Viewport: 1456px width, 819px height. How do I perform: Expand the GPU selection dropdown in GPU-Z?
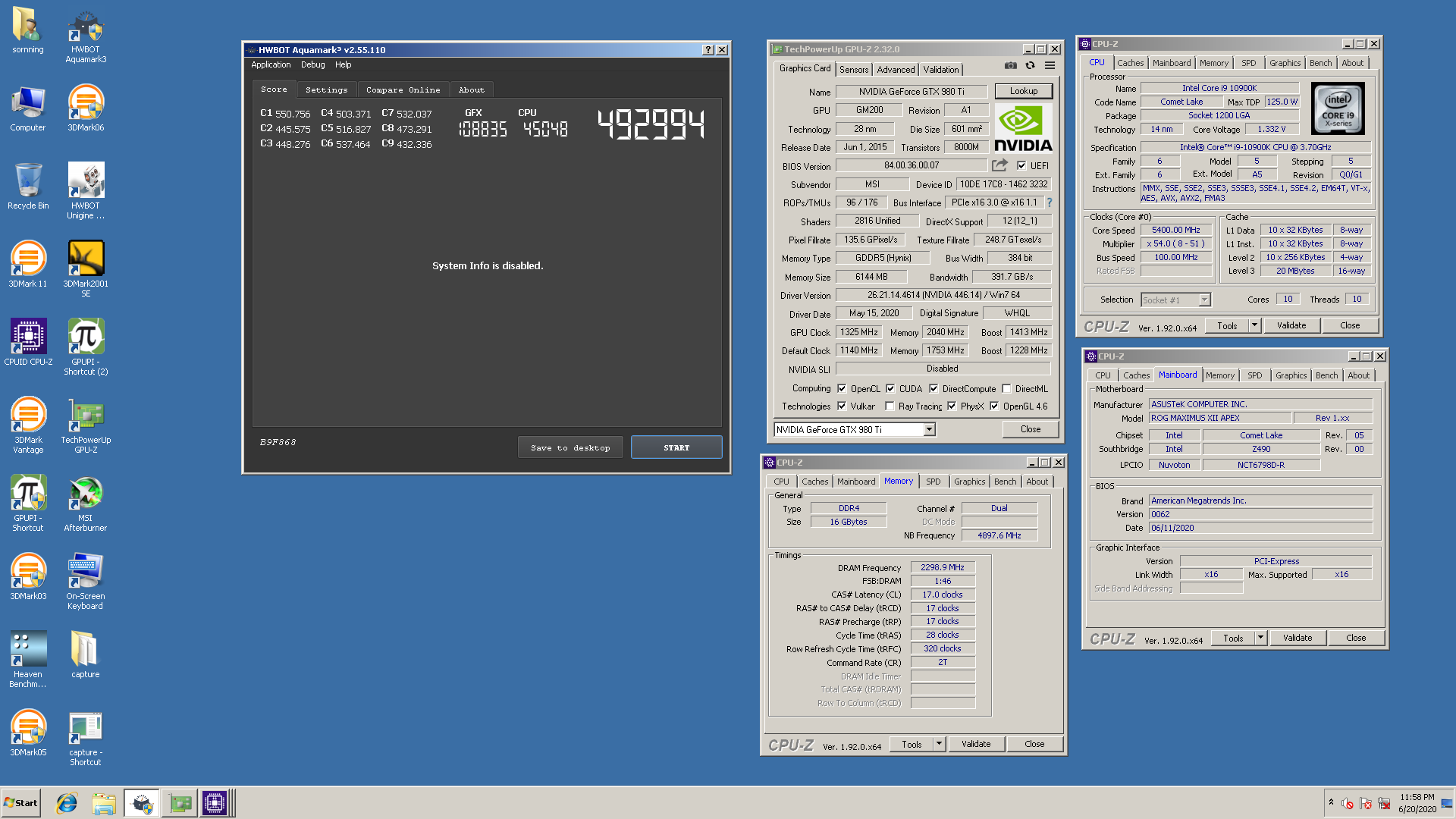coord(929,430)
